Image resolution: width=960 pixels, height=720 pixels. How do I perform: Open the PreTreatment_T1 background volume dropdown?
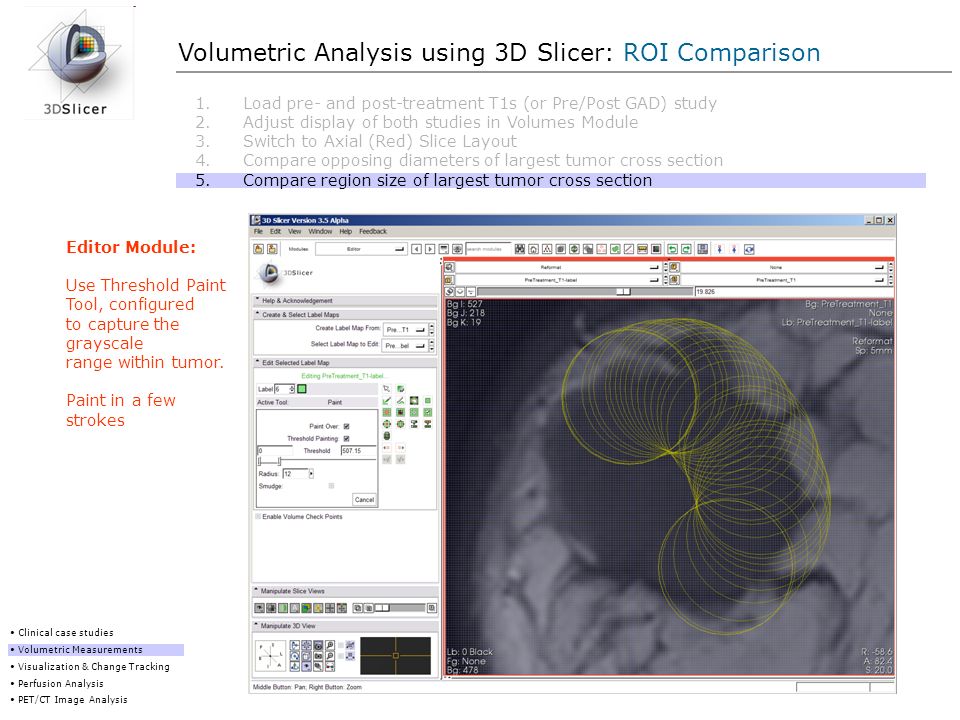point(782,280)
